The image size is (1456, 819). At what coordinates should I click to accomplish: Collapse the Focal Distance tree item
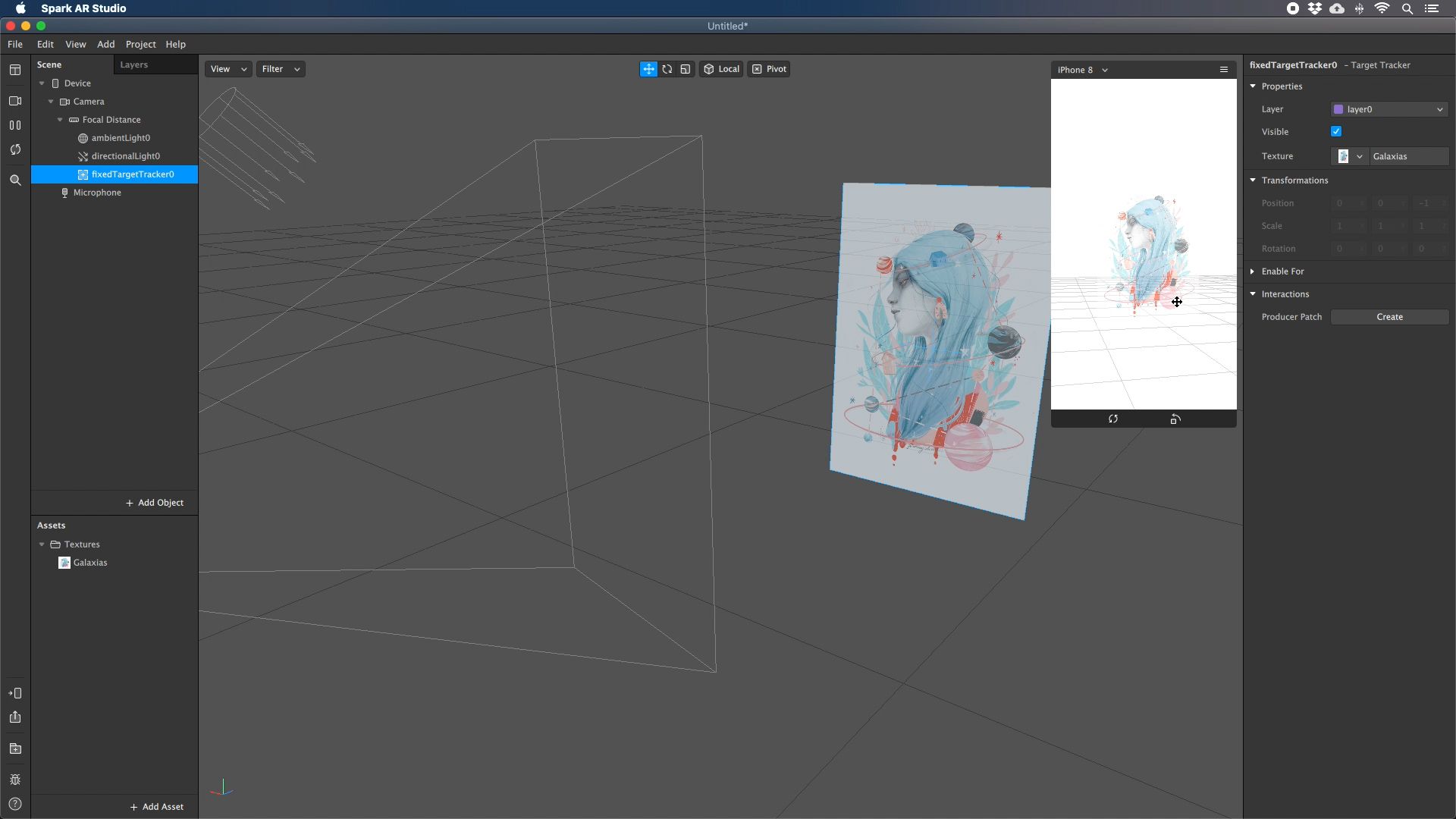(x=59, y=120)
